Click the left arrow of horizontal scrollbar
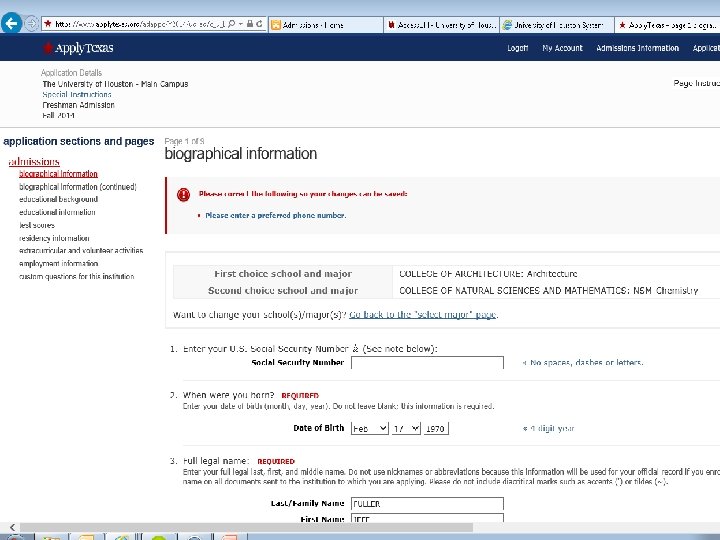720x540 pixels. (12, 527)
